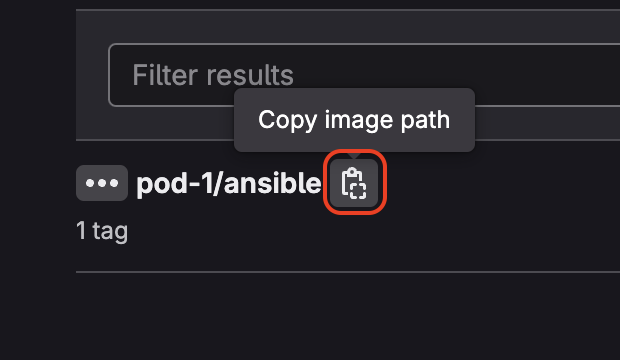Click the pod-1/ansible title text
Image resolution: width=620 pixels, height=360 pixels.
click(x=229, y=184)
